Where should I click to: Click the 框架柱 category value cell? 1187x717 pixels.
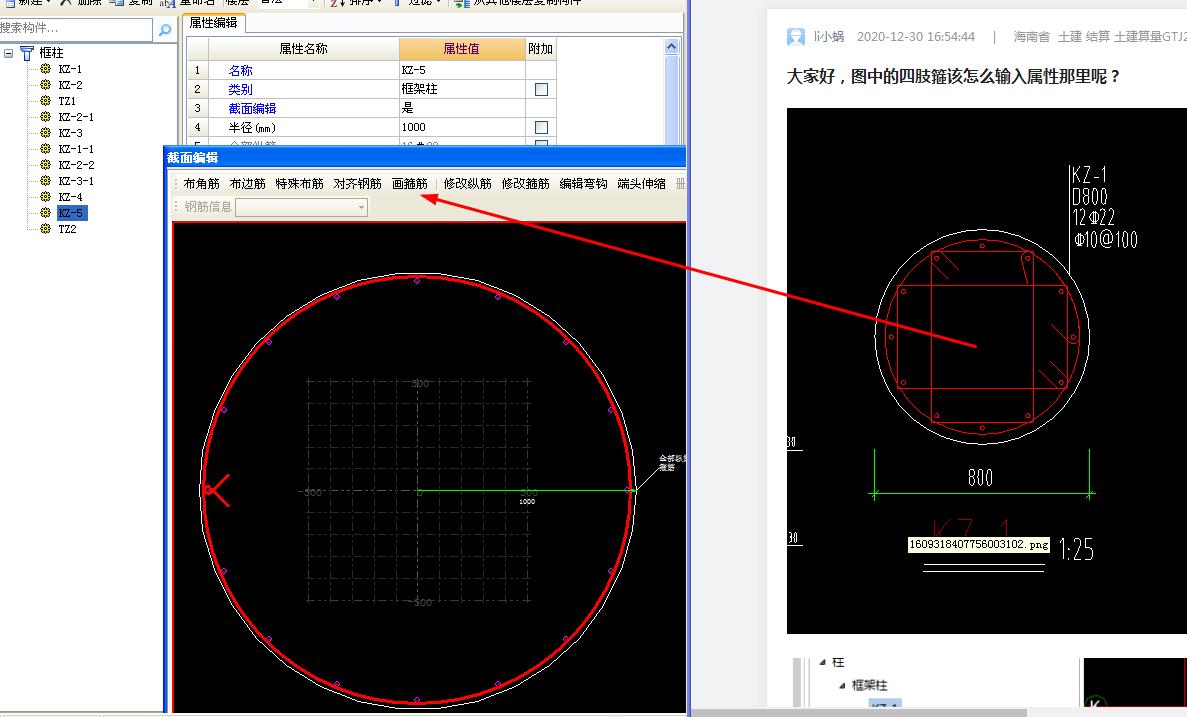(462, 89)
